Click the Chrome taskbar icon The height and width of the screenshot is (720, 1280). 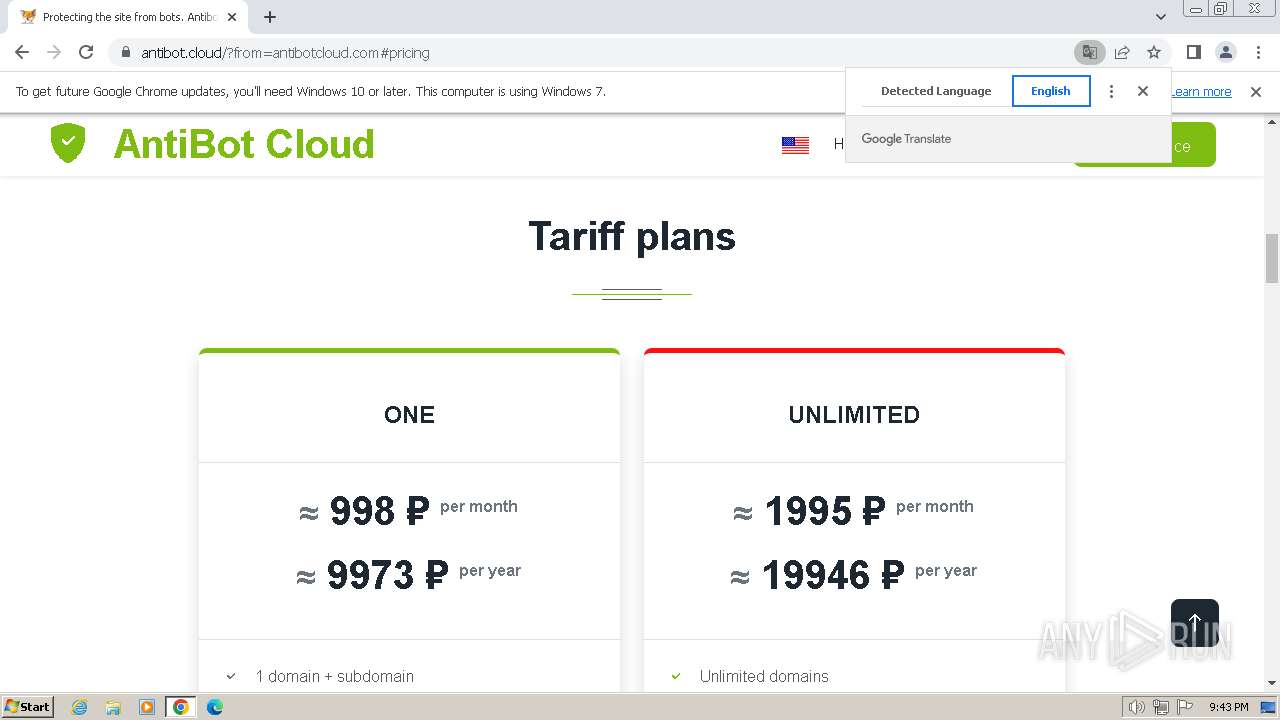click(x=181, y=707)
